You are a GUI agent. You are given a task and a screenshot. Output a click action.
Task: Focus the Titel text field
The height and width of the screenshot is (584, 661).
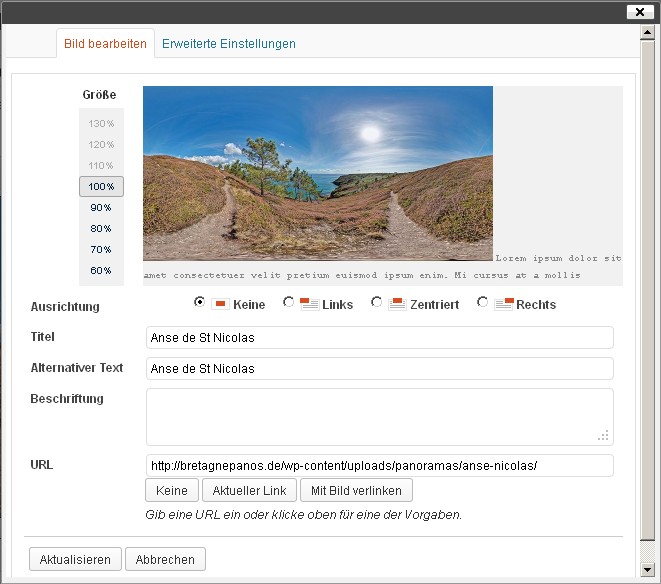(x=379, y=338)
